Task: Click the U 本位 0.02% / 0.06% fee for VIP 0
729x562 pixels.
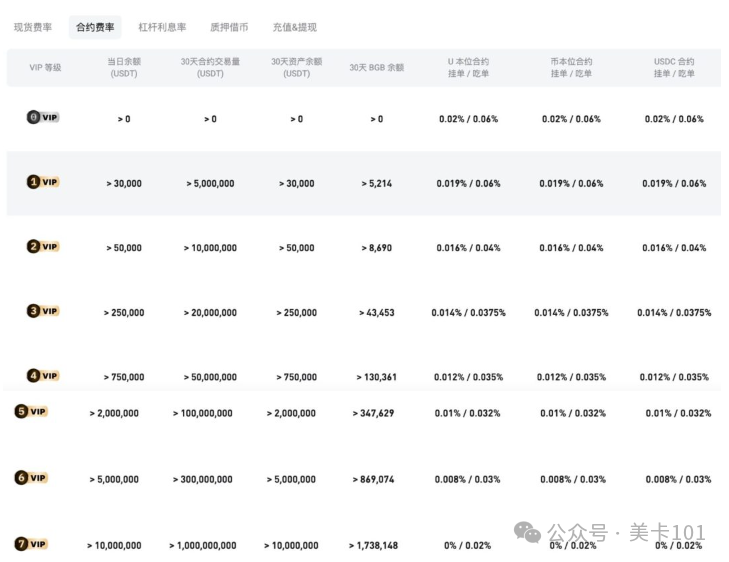Action: click(x=468, y=119)
